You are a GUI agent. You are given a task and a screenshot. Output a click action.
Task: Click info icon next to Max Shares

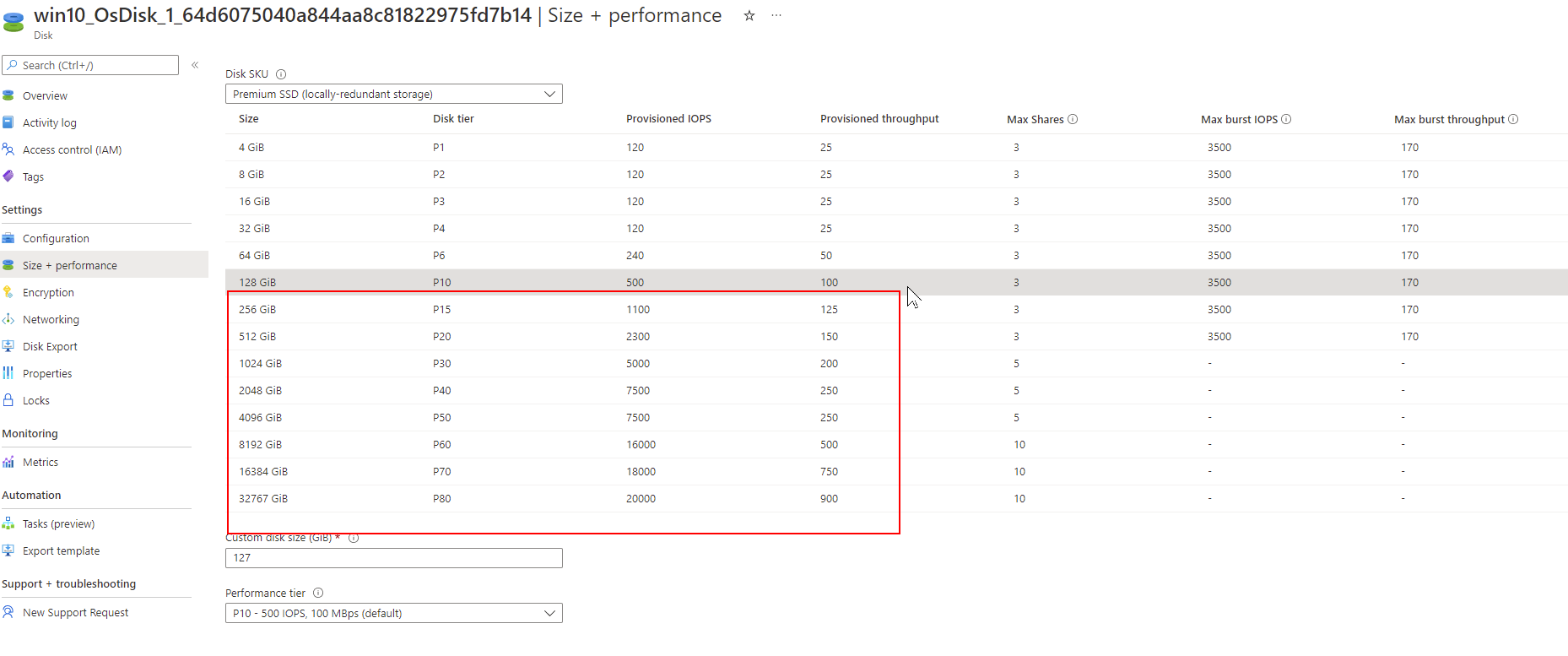1073,119
